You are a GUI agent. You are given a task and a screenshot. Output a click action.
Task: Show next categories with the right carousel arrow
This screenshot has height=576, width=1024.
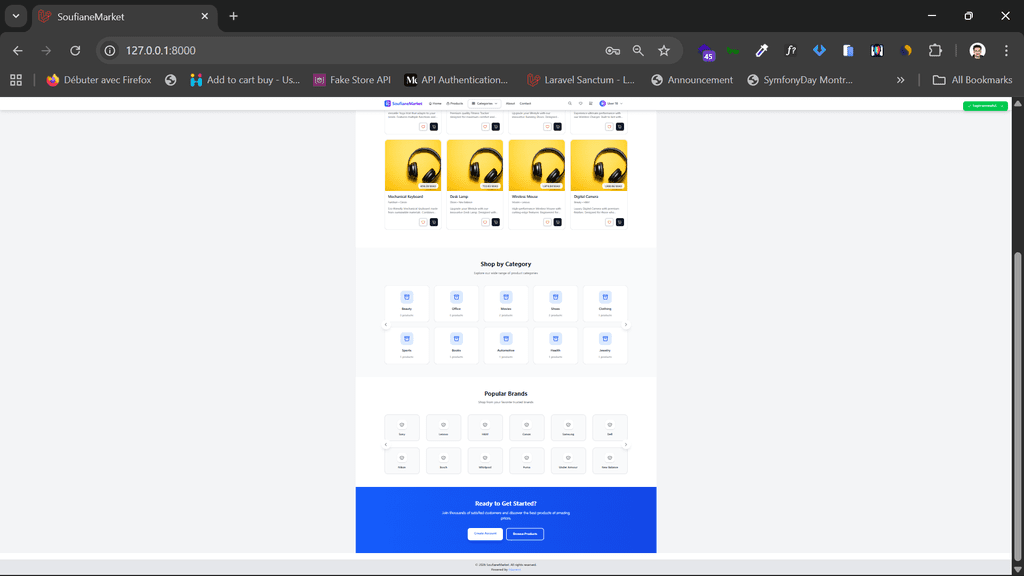(x=626, y=325)
